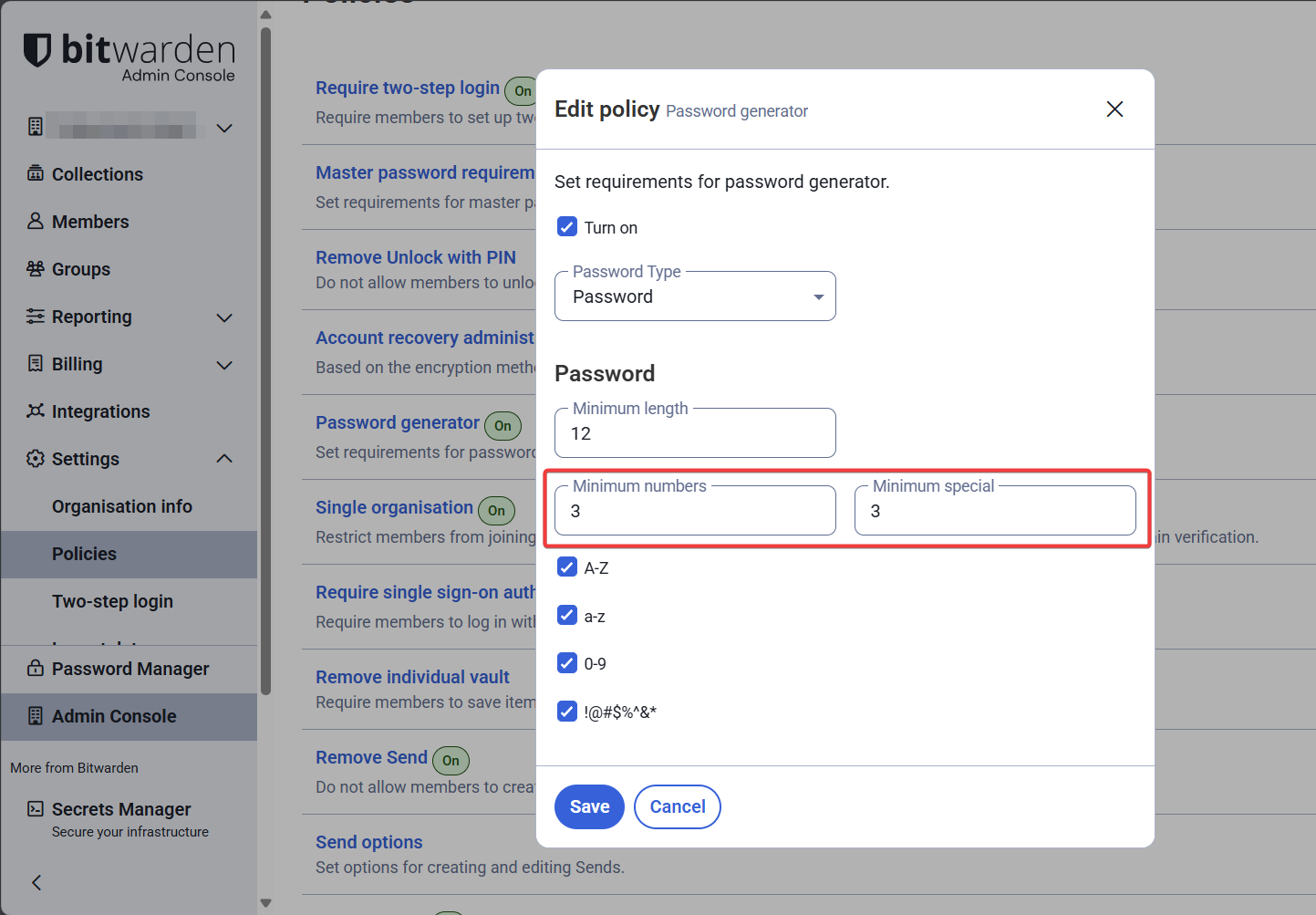Click the Secrets Manager terminal icon
Image resolution: width=1316 pixels, height=915 pixels.
(x=36, y=808)
